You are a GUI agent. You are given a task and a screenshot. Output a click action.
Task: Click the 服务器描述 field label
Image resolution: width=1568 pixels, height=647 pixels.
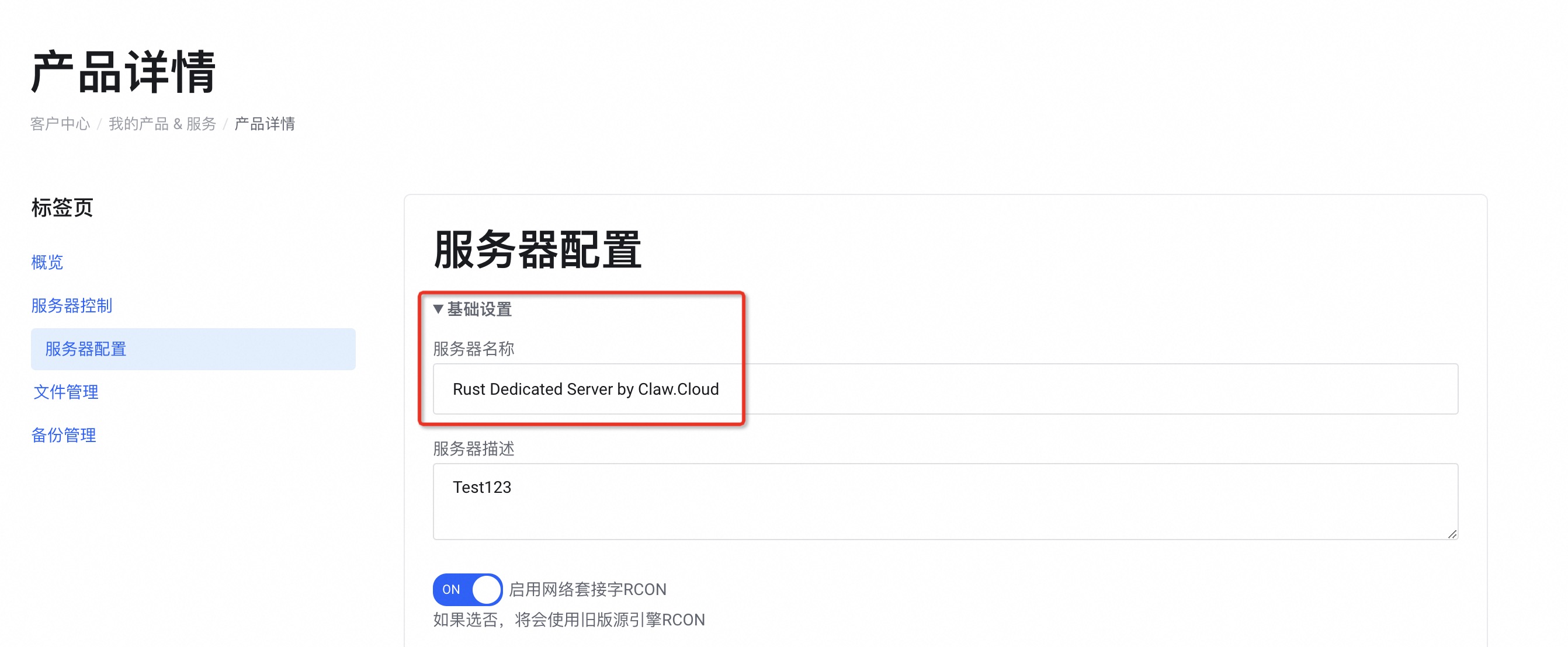[474, 448]
